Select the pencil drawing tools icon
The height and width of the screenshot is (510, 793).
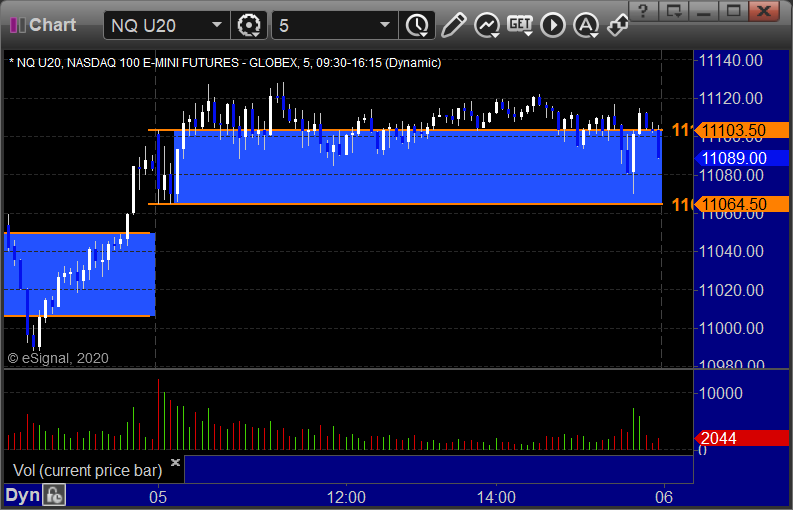tap(453, 25)
